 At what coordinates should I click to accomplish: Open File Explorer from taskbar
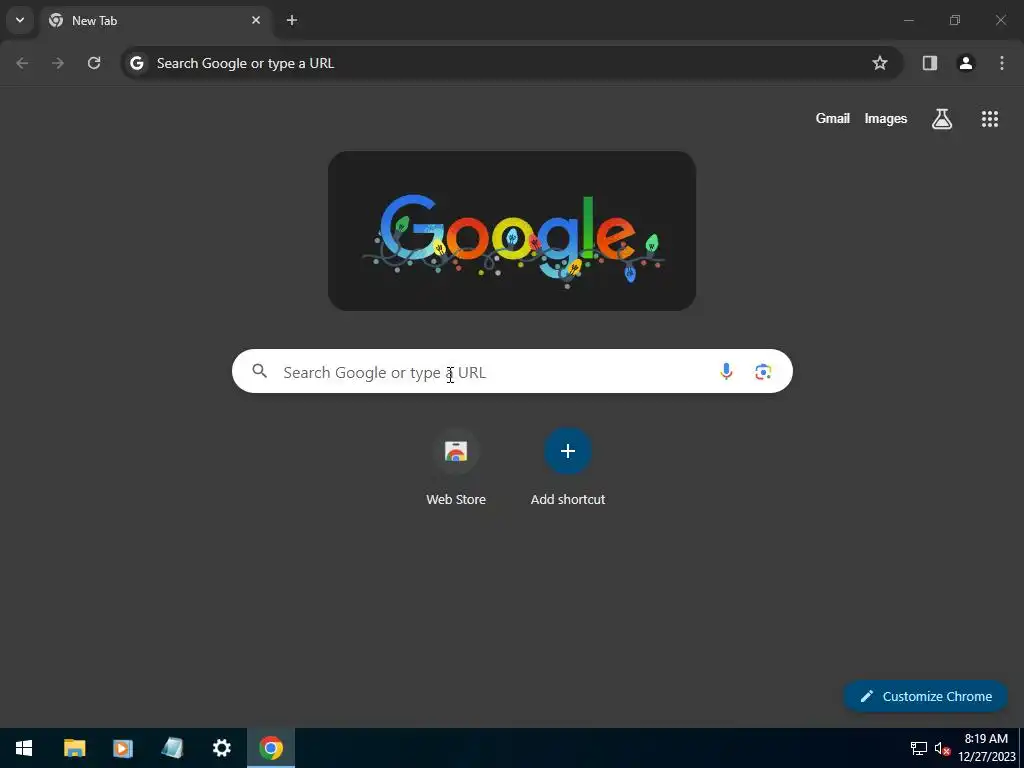74,748
